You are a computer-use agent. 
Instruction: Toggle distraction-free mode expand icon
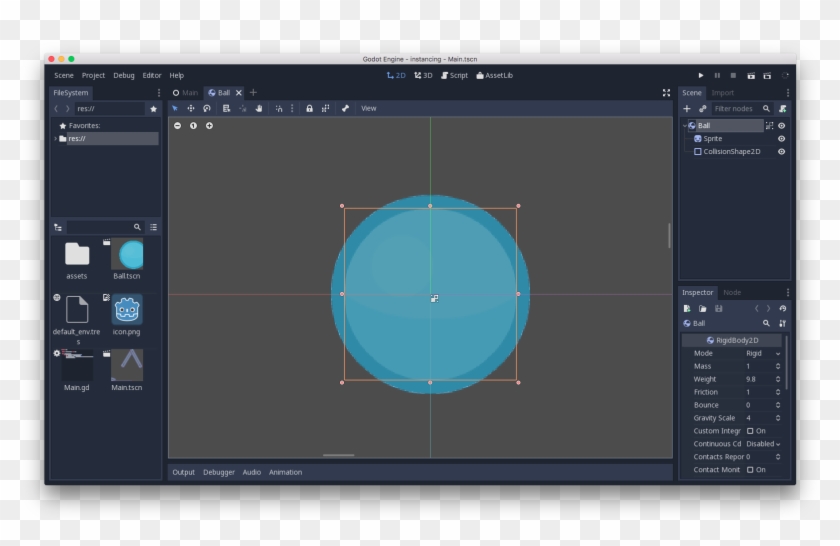(666, 92)
